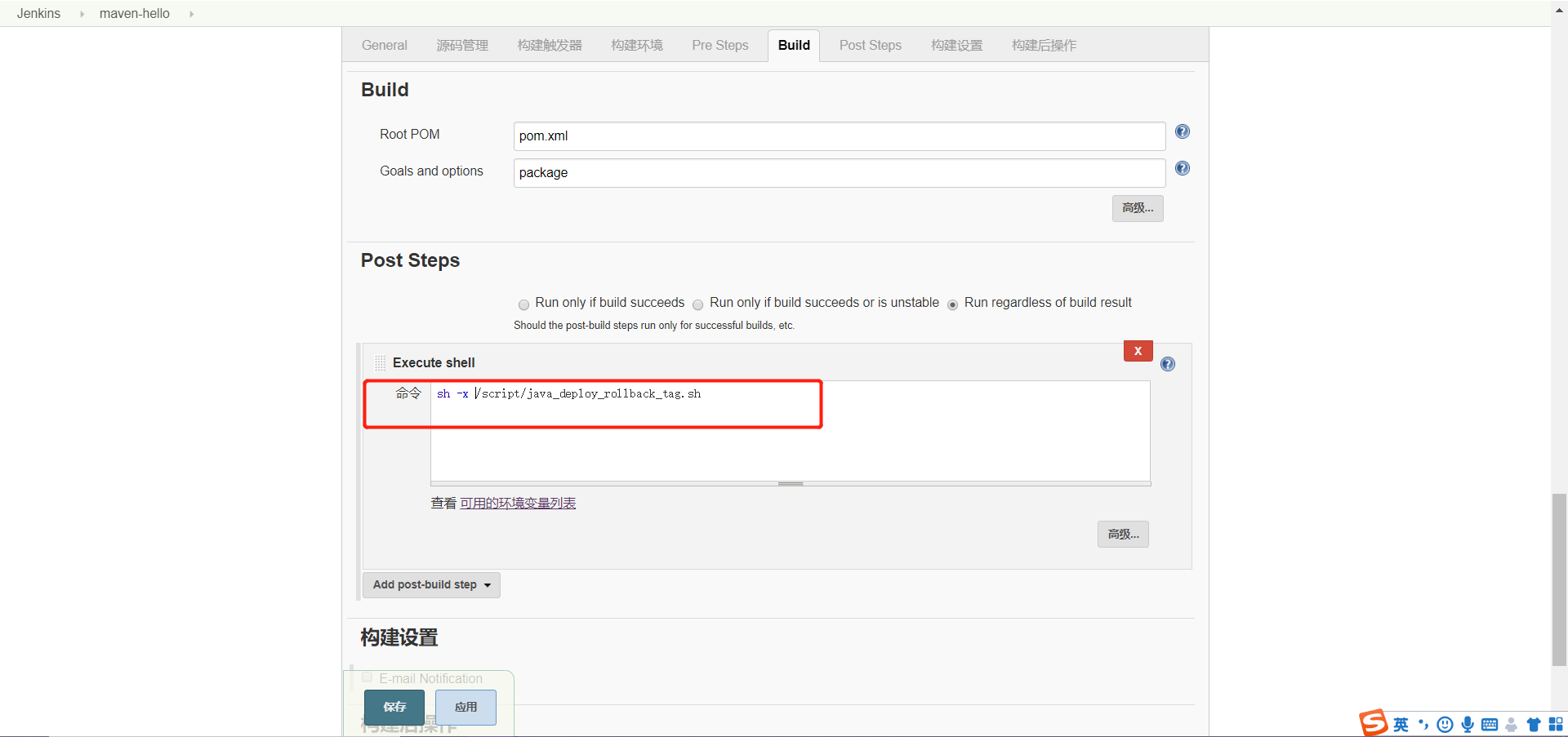Open Add post-build step dropdown

pyautogui.click(x=431, y=585)
